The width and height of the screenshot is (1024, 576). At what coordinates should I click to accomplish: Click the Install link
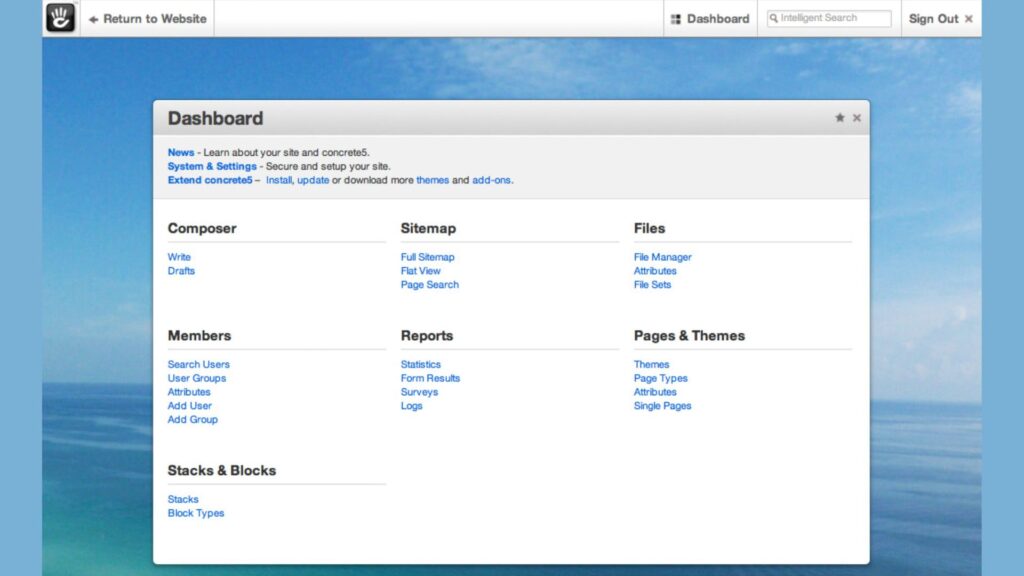(x=278, y=180)
